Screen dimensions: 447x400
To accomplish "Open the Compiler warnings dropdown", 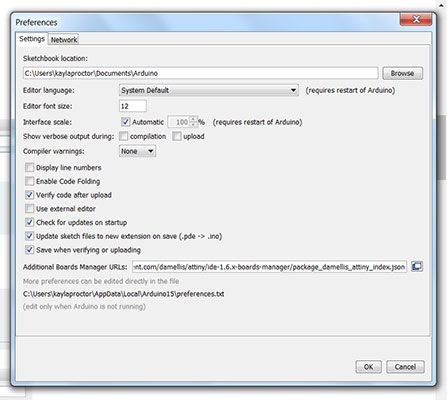I will click(x=137, y=151).
